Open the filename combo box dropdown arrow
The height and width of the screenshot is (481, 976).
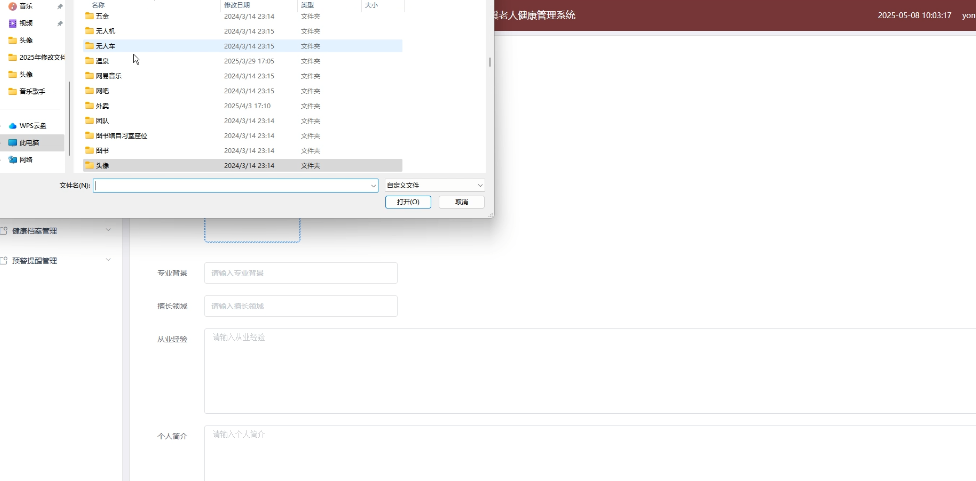(373, 185)
